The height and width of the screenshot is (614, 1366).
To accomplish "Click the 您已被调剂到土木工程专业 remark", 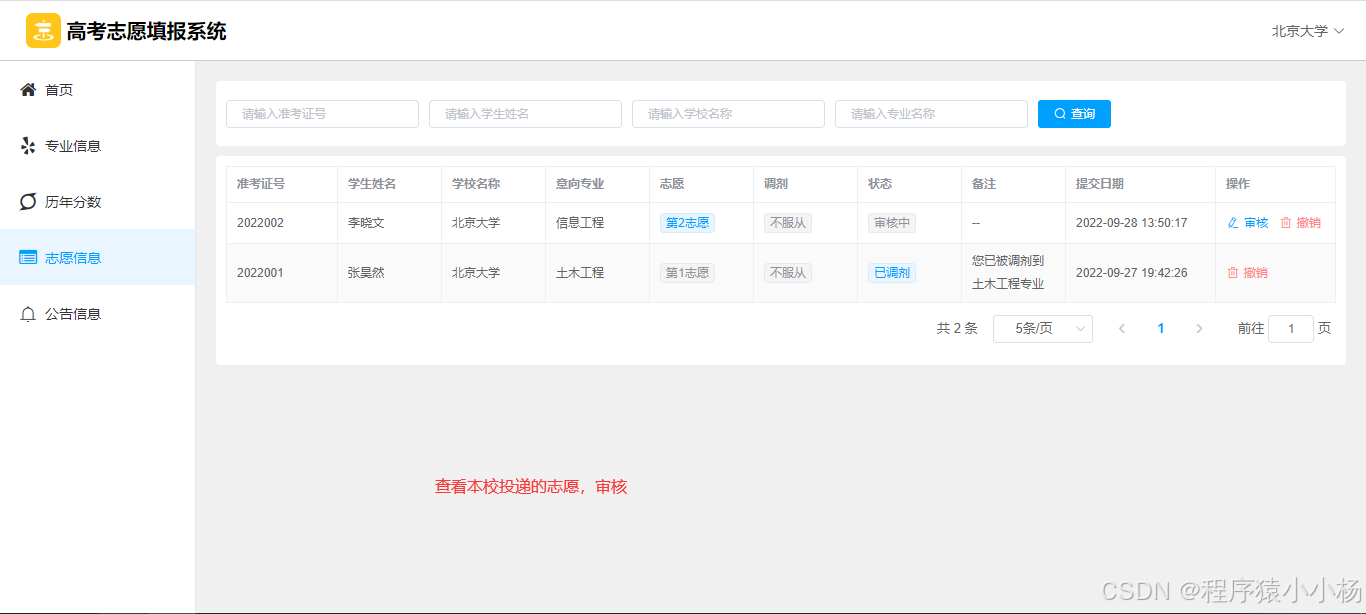I will (1008, 273).
